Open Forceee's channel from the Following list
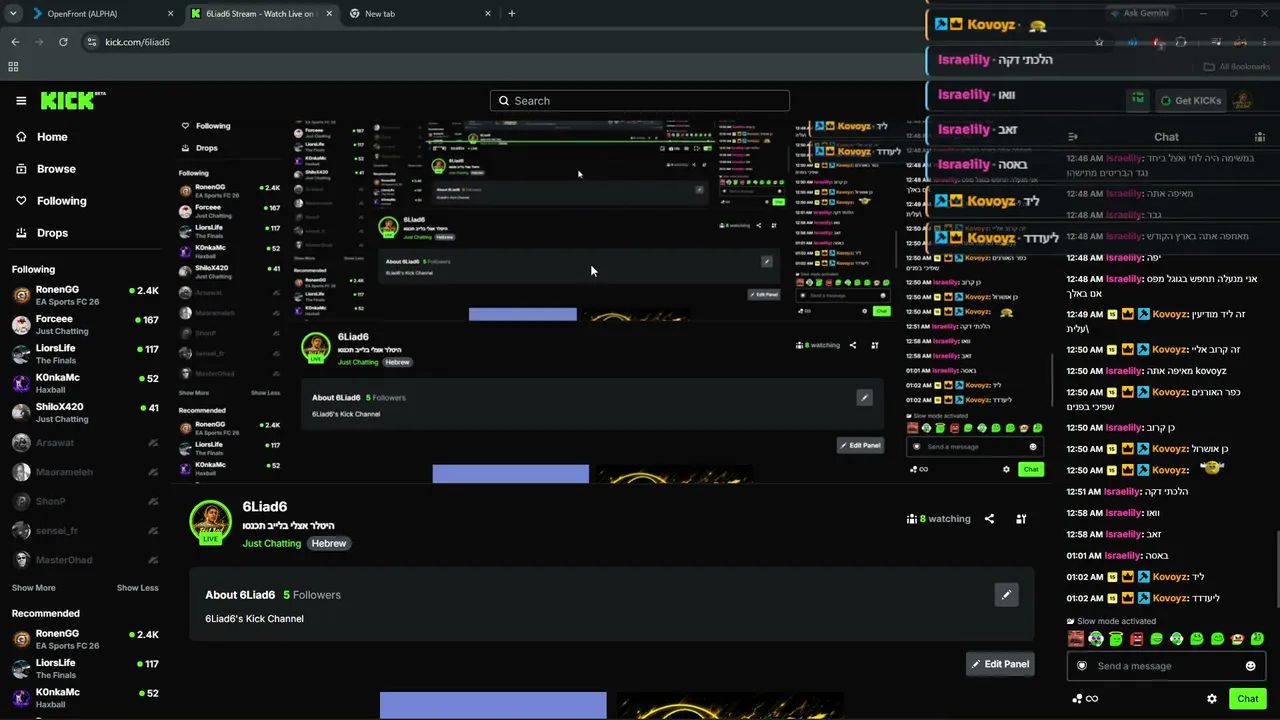The width and height of the screenshot is (1280, 720). 85,325
